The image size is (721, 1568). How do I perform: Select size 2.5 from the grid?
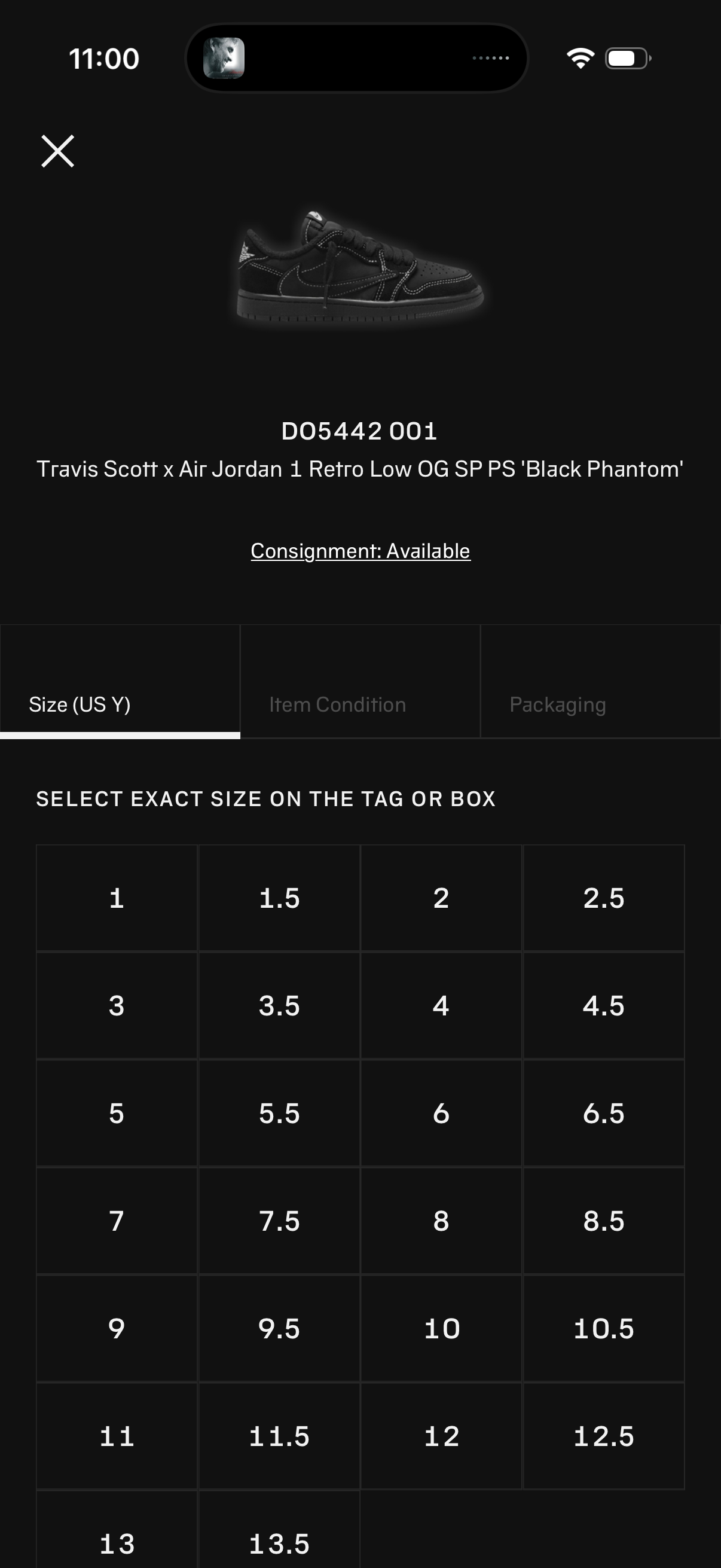coord(603,897)
